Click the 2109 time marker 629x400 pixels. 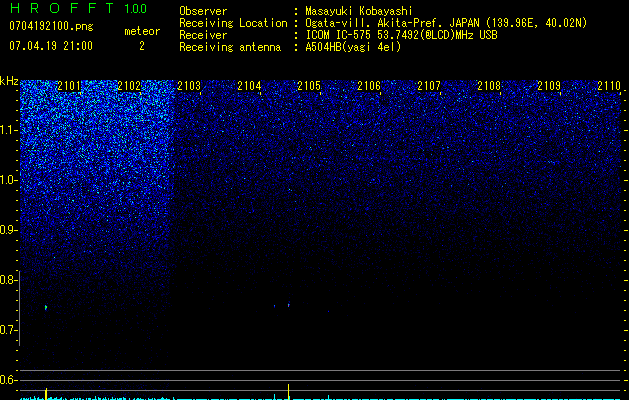point(549,86)
